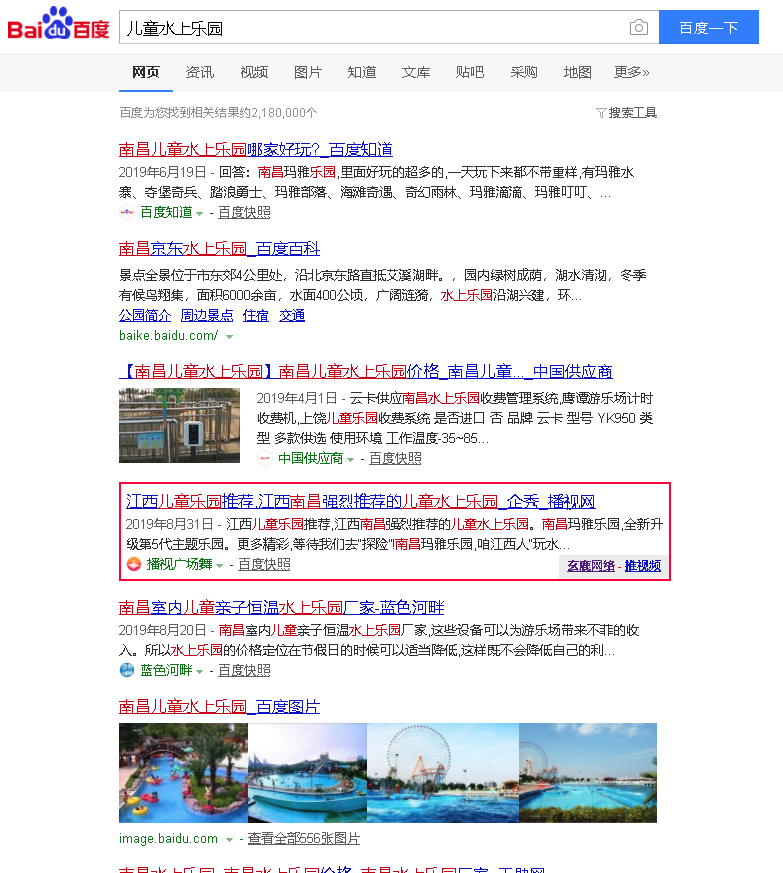Select the 网页 tab
The width and height of the screenshot is (783, 873).
[146, 72]
